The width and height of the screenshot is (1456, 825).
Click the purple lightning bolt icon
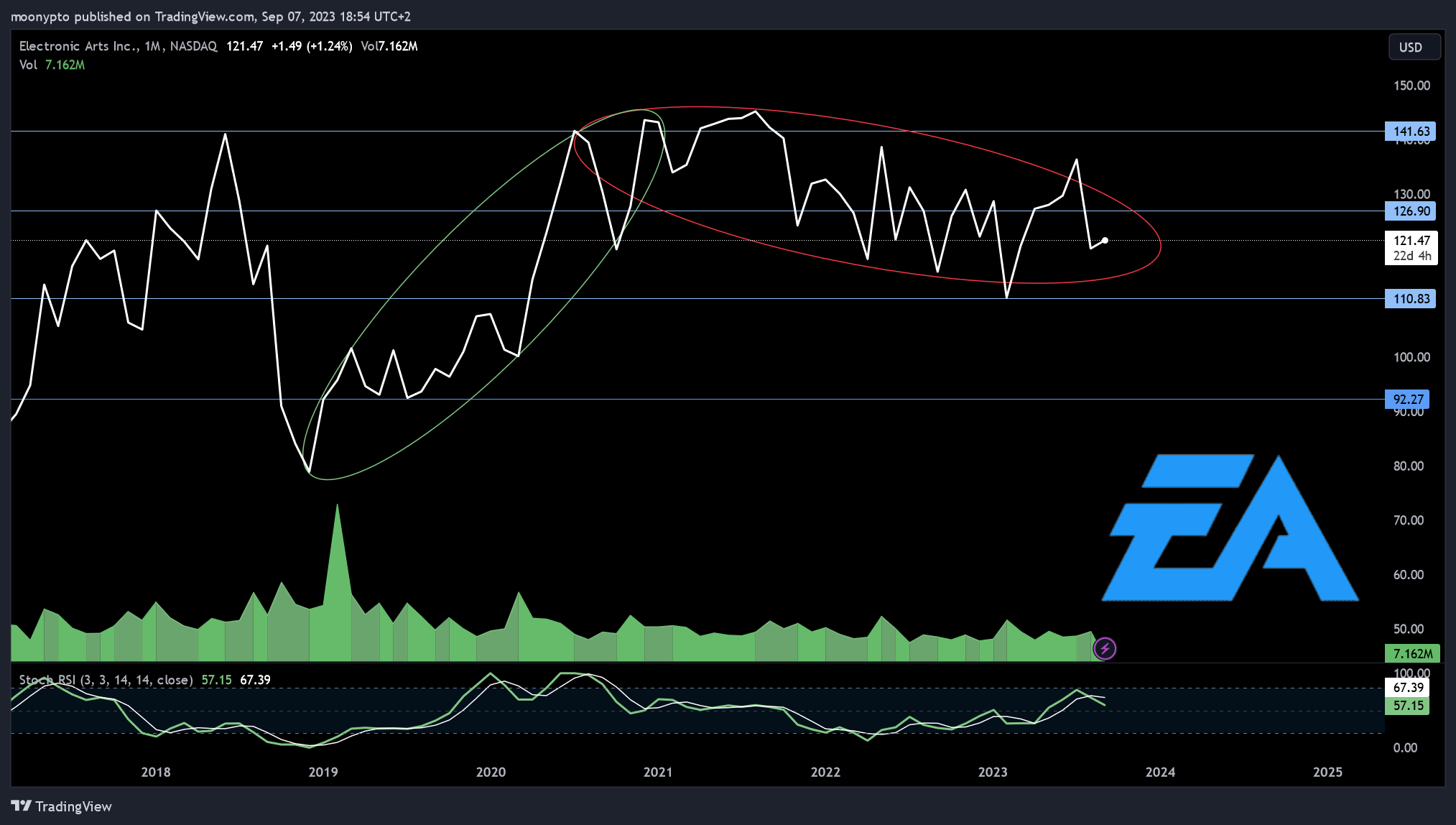(1105, 649)
